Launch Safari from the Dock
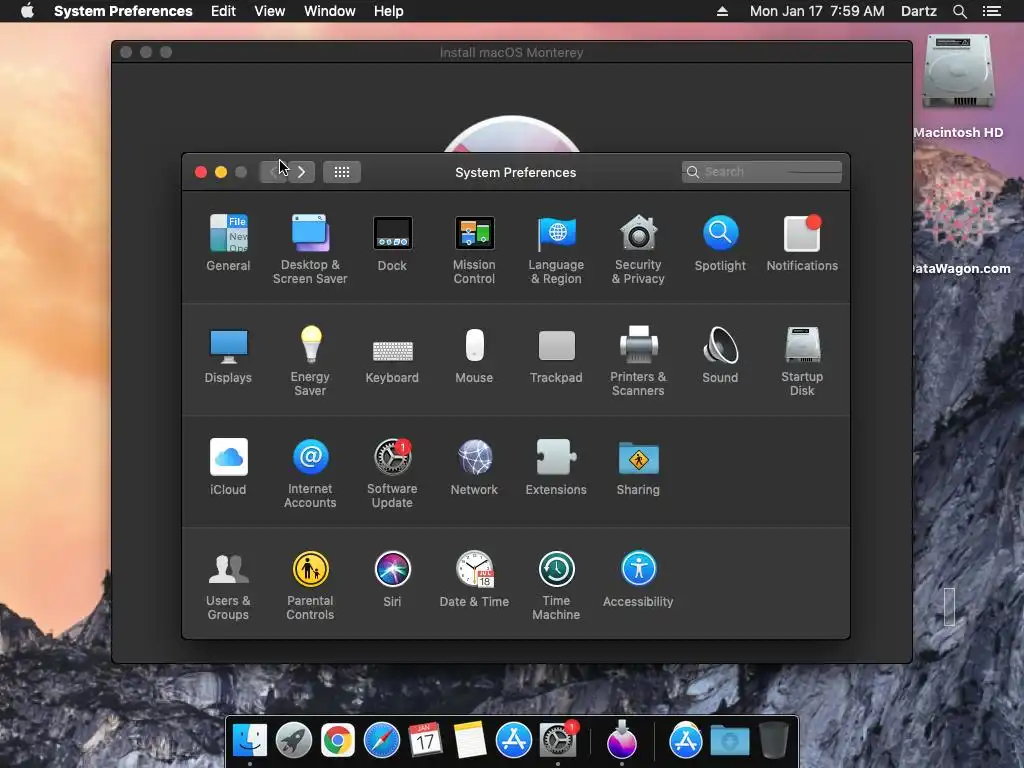This screenshot has height=768, width=1024. 381,741
